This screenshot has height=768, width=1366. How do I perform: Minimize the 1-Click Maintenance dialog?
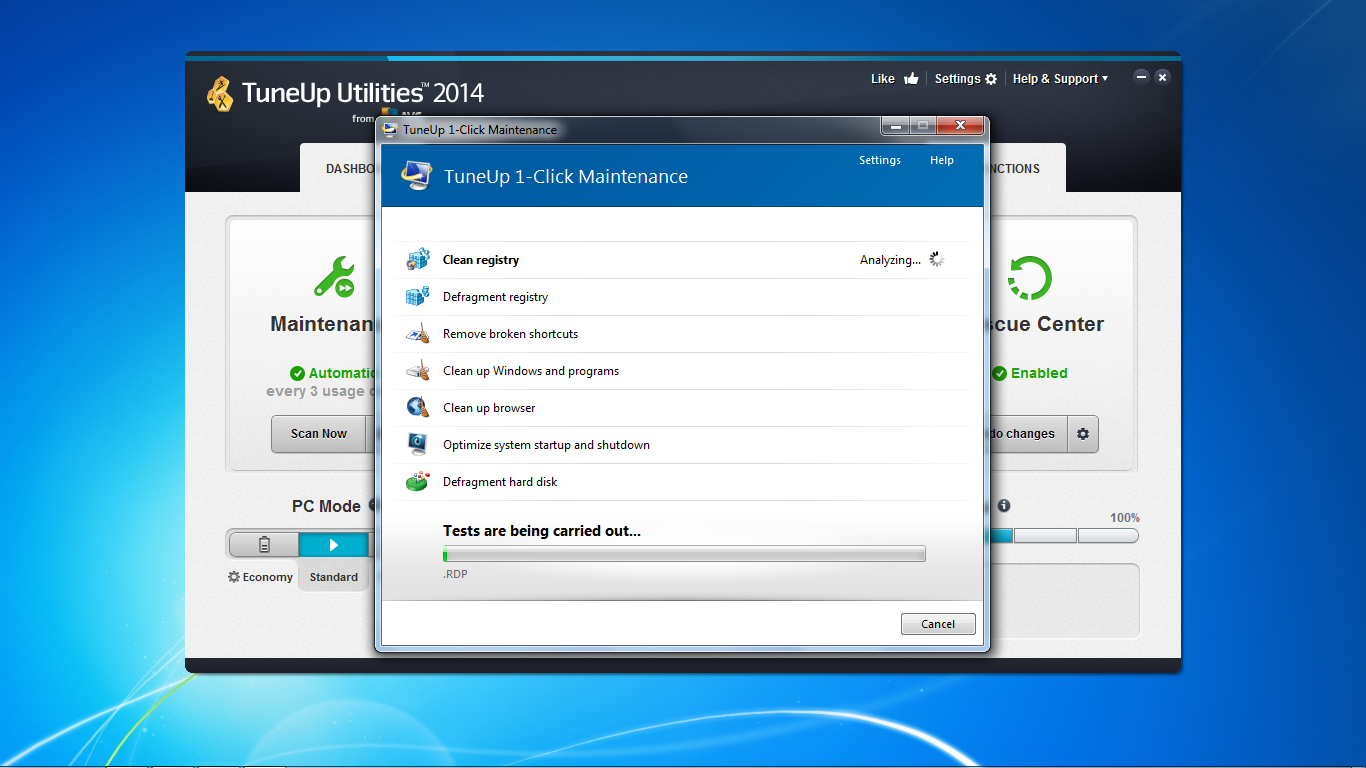(895, 126)
